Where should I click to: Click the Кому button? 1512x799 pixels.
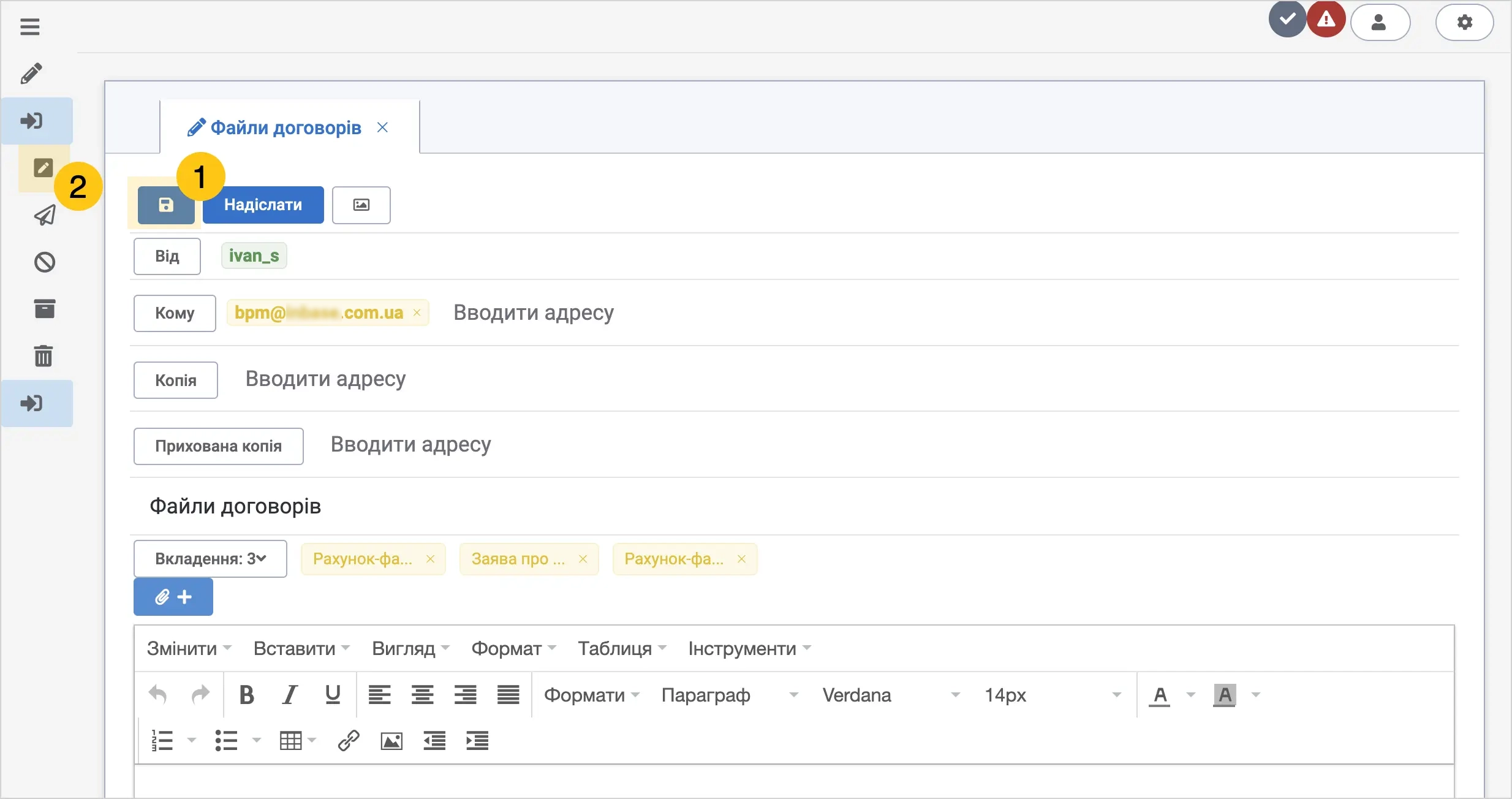(175, 313)
